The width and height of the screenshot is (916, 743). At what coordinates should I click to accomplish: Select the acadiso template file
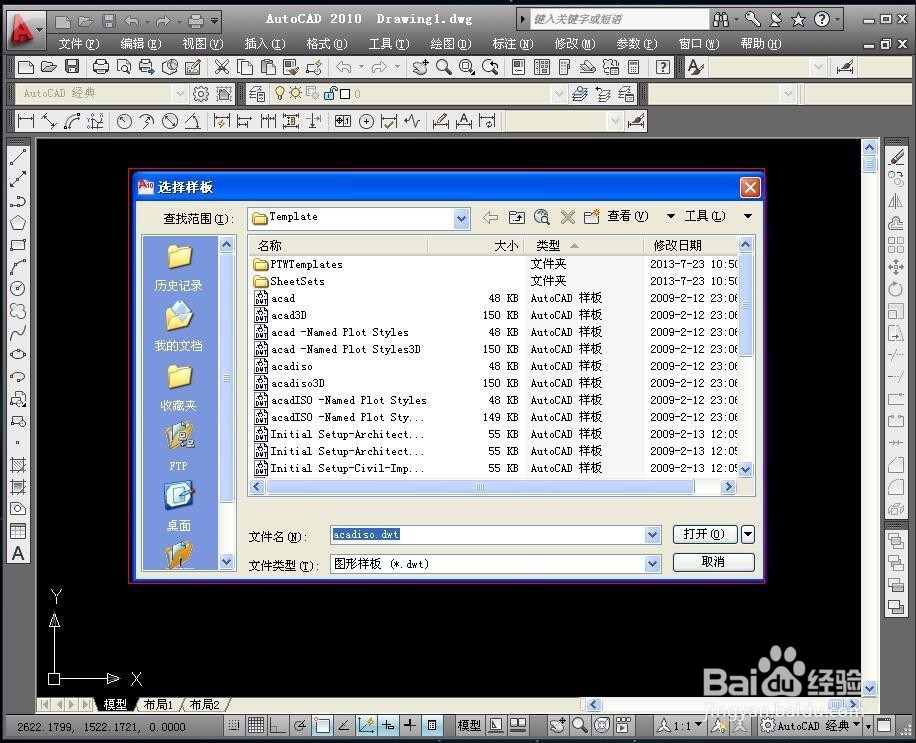coord(291,366)
